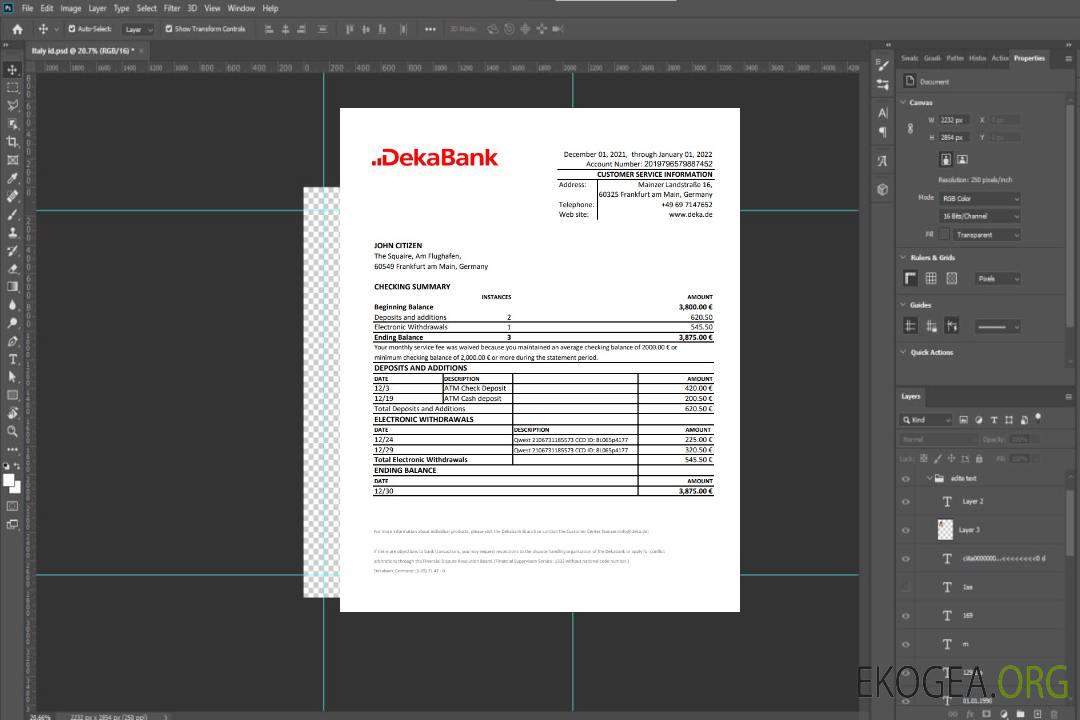Screen dimensions: 1080x720
Task: Toggle layer filtering on/off switch
Action: pyautogui.click(x=1038, y=418)
